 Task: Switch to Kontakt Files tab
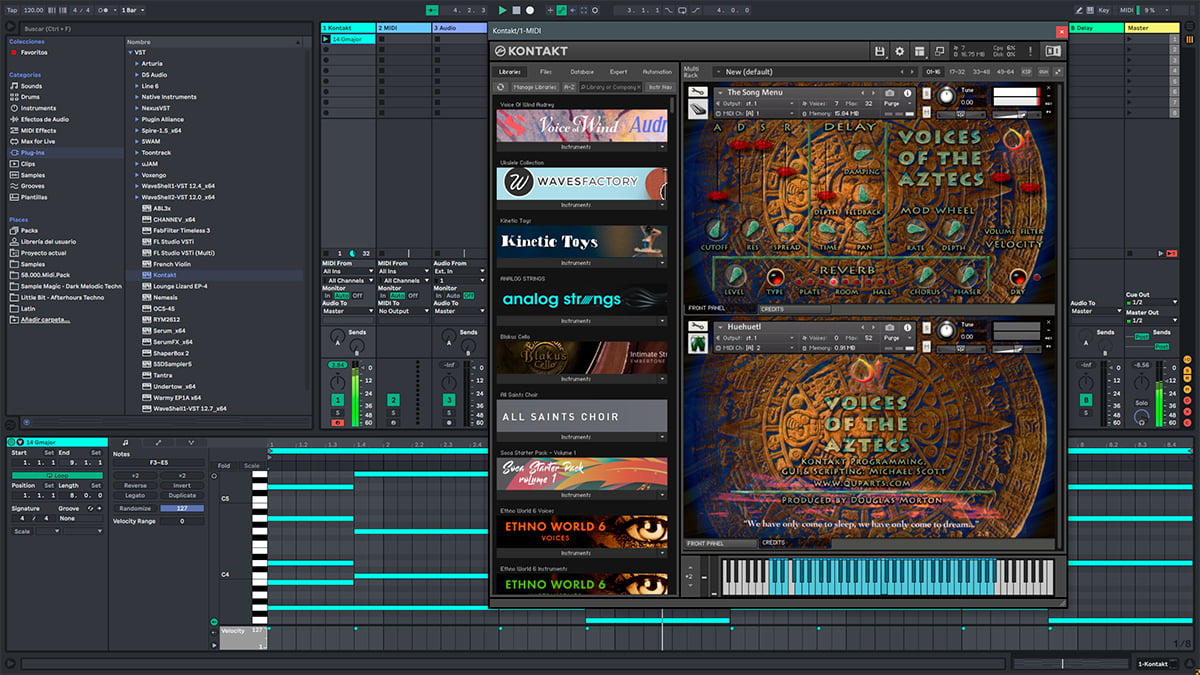pos(545,72)
